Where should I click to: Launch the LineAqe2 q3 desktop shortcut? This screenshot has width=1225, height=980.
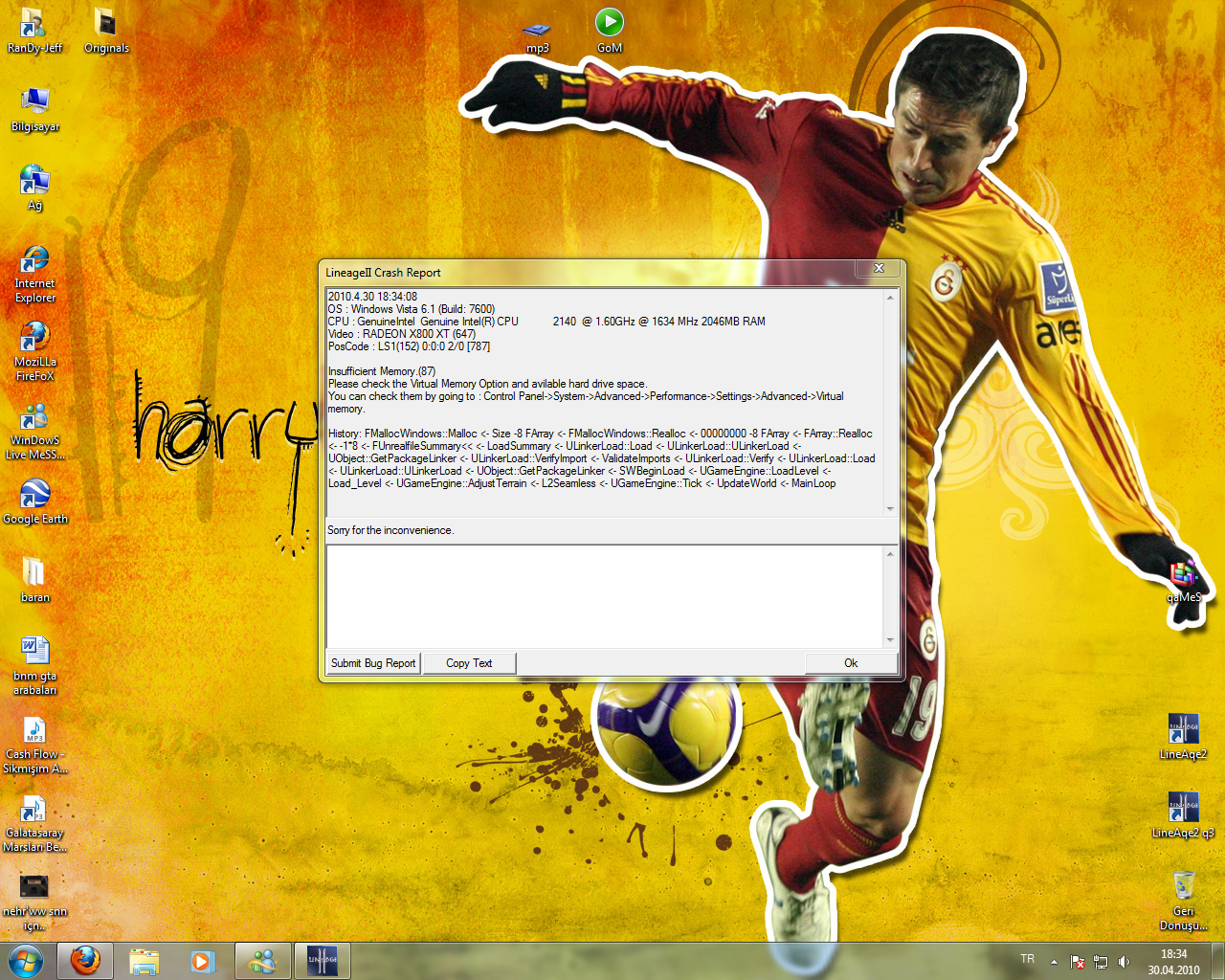[1183, 814]
